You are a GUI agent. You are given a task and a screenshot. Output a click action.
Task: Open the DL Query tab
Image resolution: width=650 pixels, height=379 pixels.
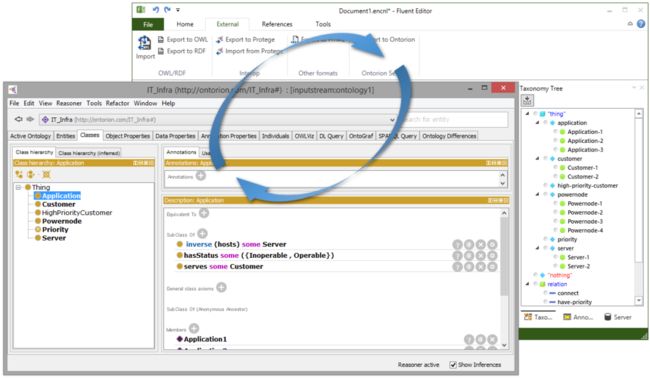(331, 136)
